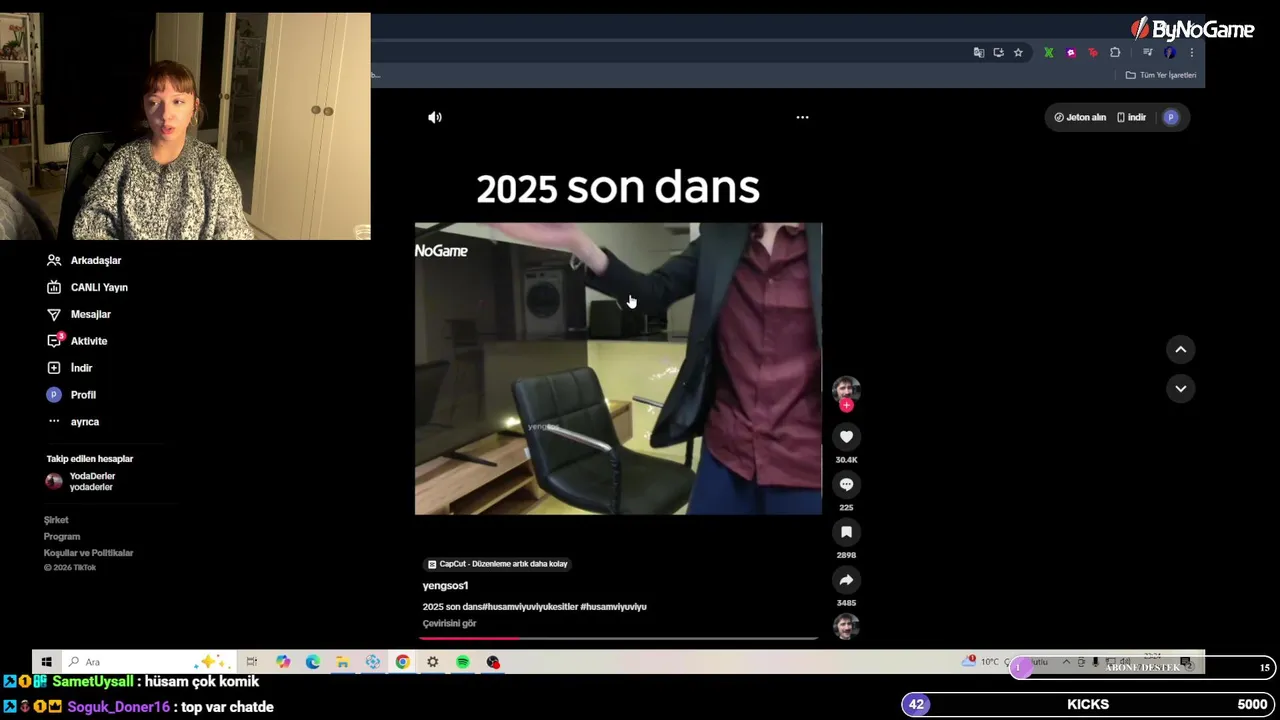Click the Chrome translate page icon
The height and width of the screenshot is (720, 1280).
coord(978,53)
